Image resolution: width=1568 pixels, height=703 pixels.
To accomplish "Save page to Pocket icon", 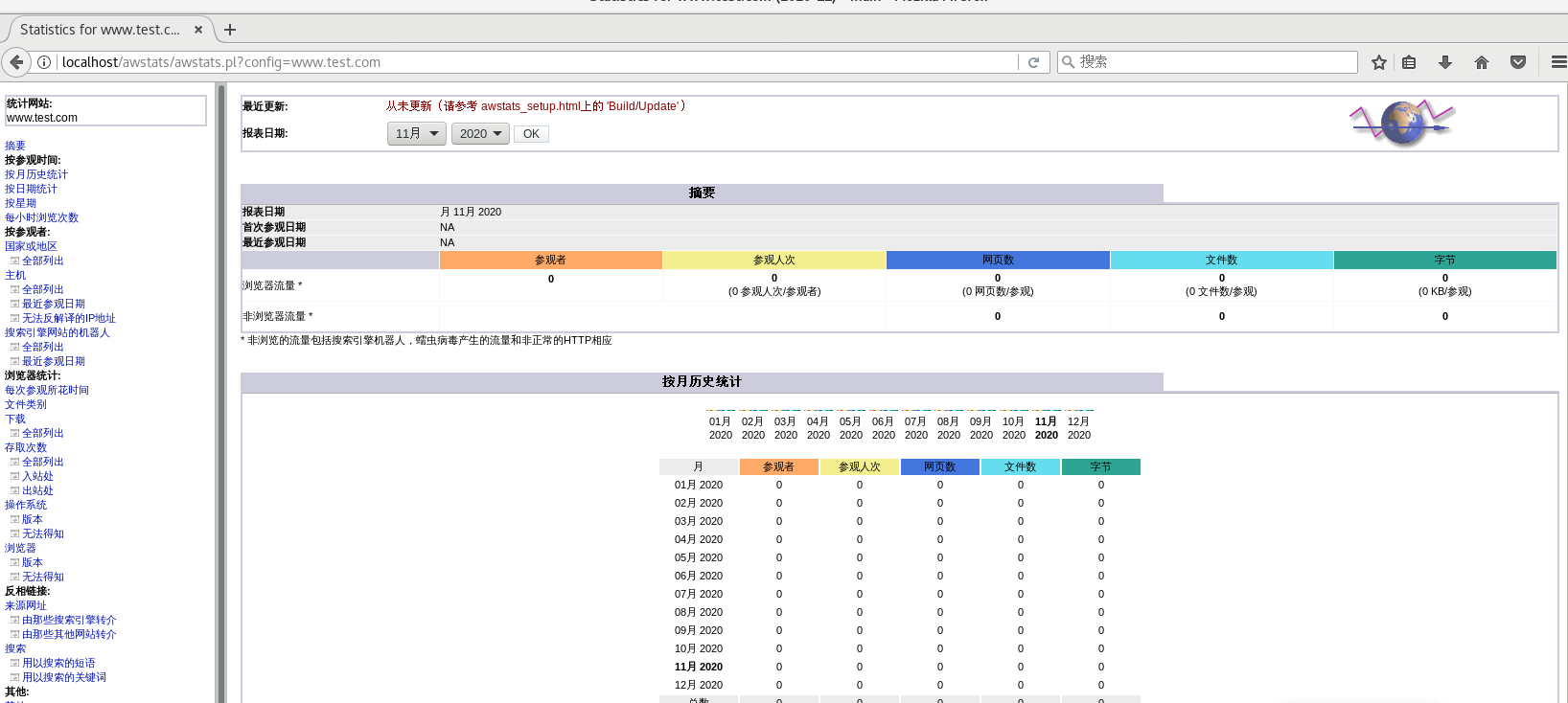I will pos(1518,62).
